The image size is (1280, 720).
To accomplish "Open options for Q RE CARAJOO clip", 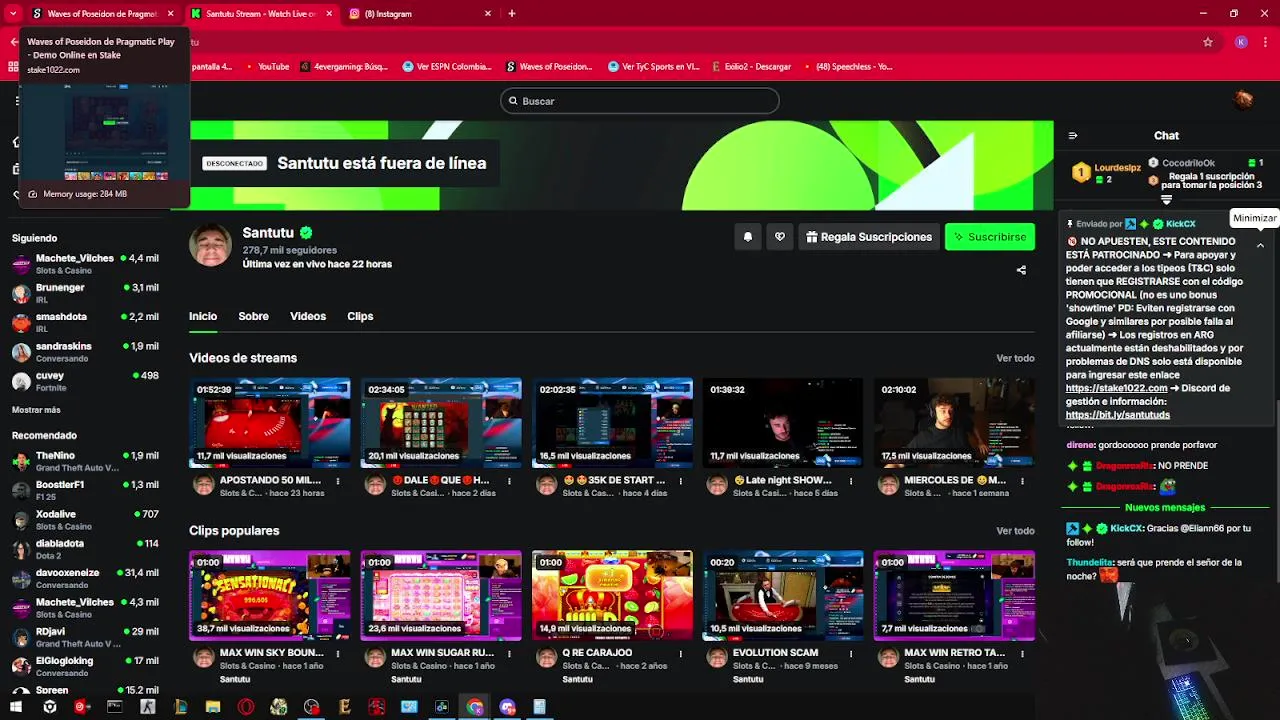I will click(680, 653).
